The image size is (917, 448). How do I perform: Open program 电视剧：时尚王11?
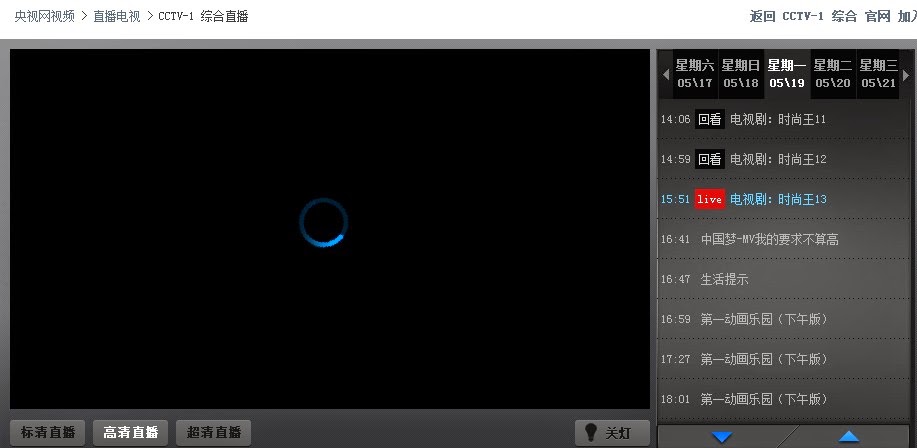778,119
